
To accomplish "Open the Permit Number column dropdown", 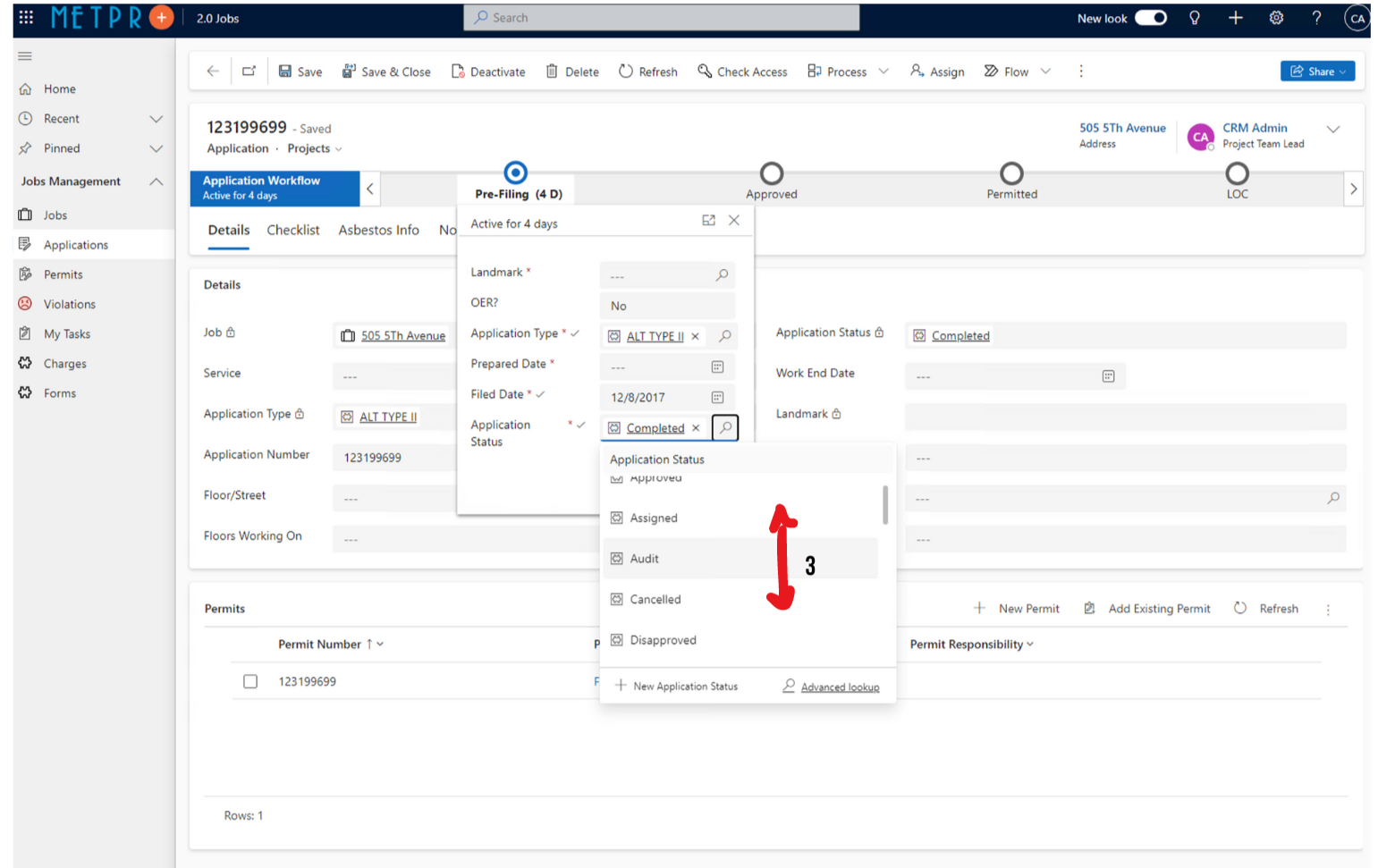I will 380,644.
